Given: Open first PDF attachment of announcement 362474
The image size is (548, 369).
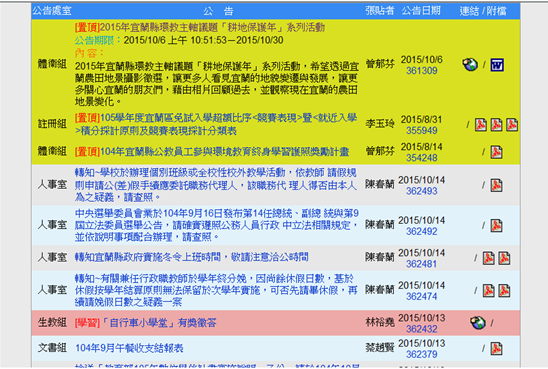Looking at the screenshot, I should coord(489,290).
